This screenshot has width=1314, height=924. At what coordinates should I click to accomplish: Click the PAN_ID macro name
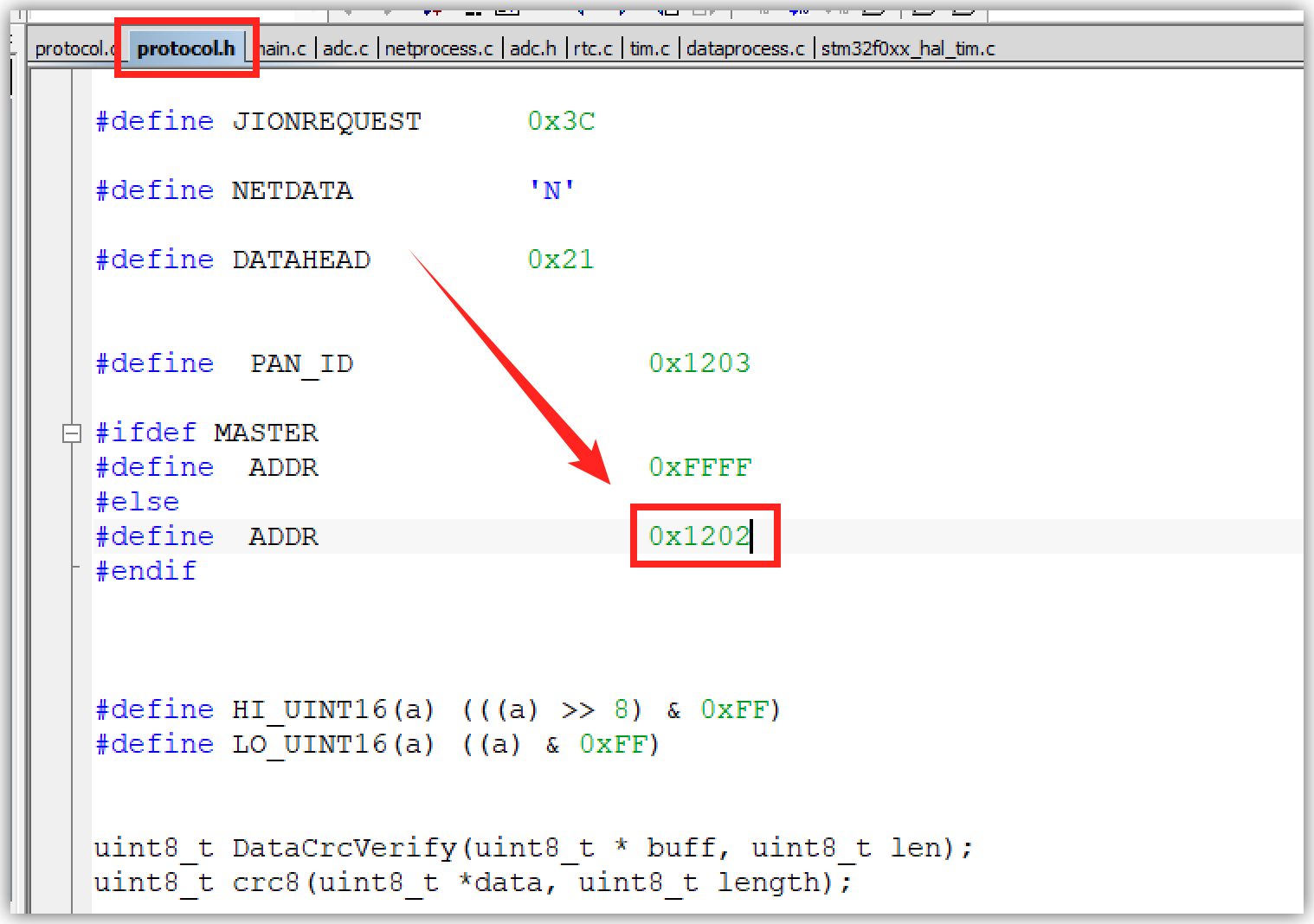(301, 363)
